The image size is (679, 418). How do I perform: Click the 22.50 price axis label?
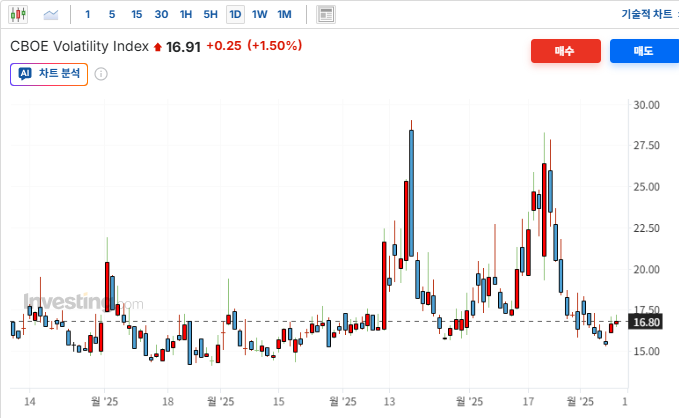(647, 228)
